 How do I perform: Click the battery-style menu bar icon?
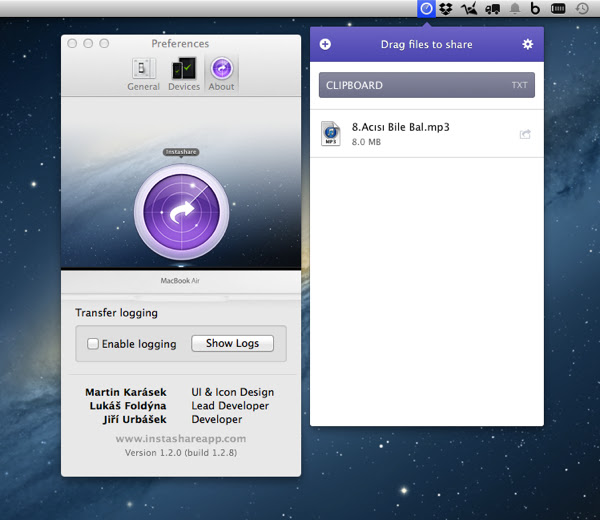click(x=558, y=8)
